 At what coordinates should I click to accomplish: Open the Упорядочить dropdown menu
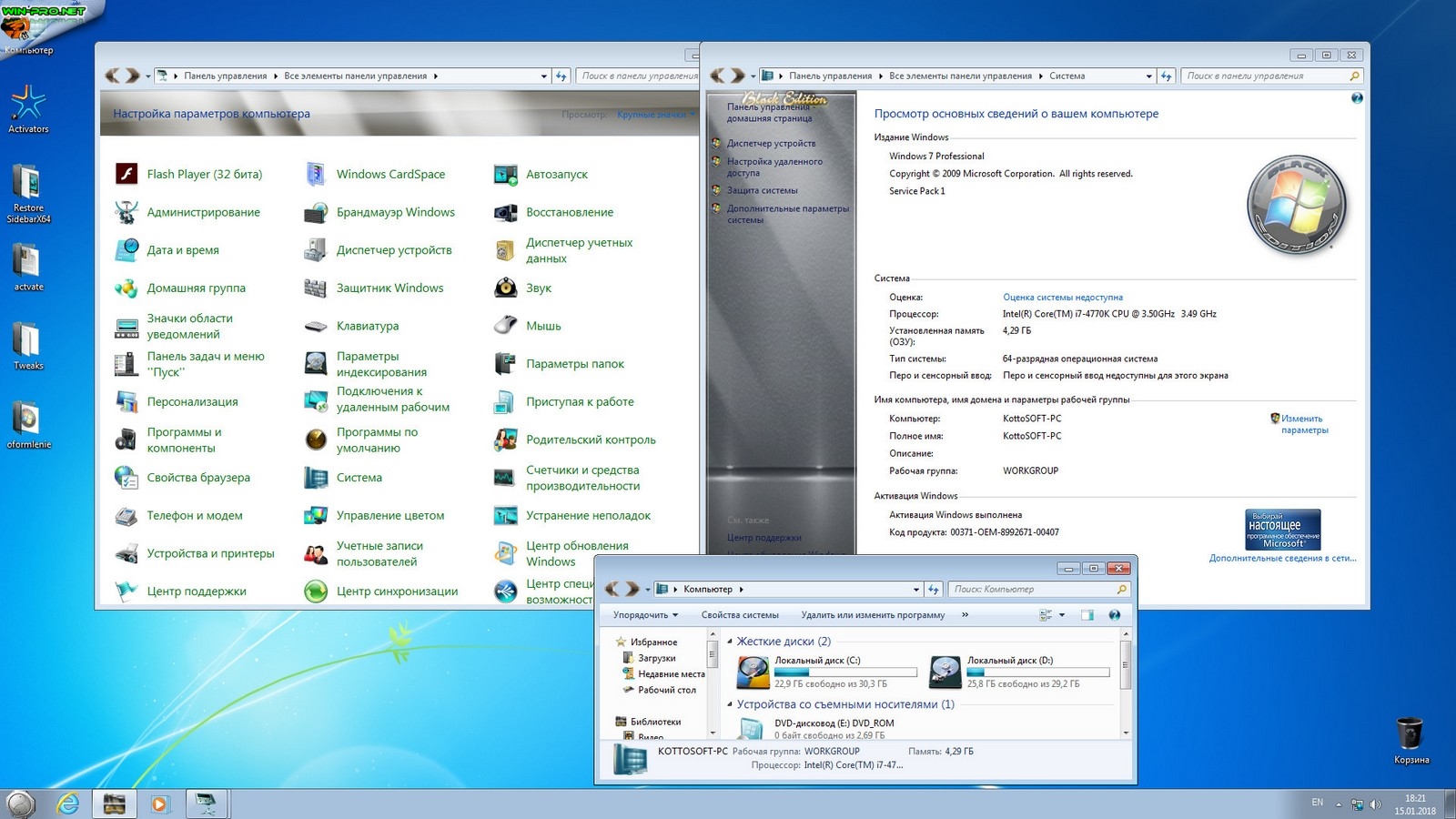click(x=645, y=615)
